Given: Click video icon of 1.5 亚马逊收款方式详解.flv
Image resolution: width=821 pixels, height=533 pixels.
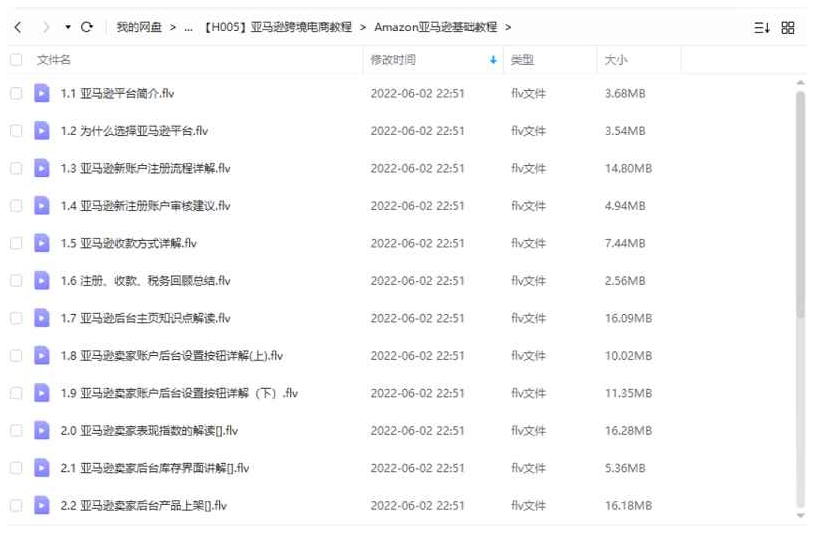Looking at the screenshot, I should pyautogui.click(x=42, y=243).
